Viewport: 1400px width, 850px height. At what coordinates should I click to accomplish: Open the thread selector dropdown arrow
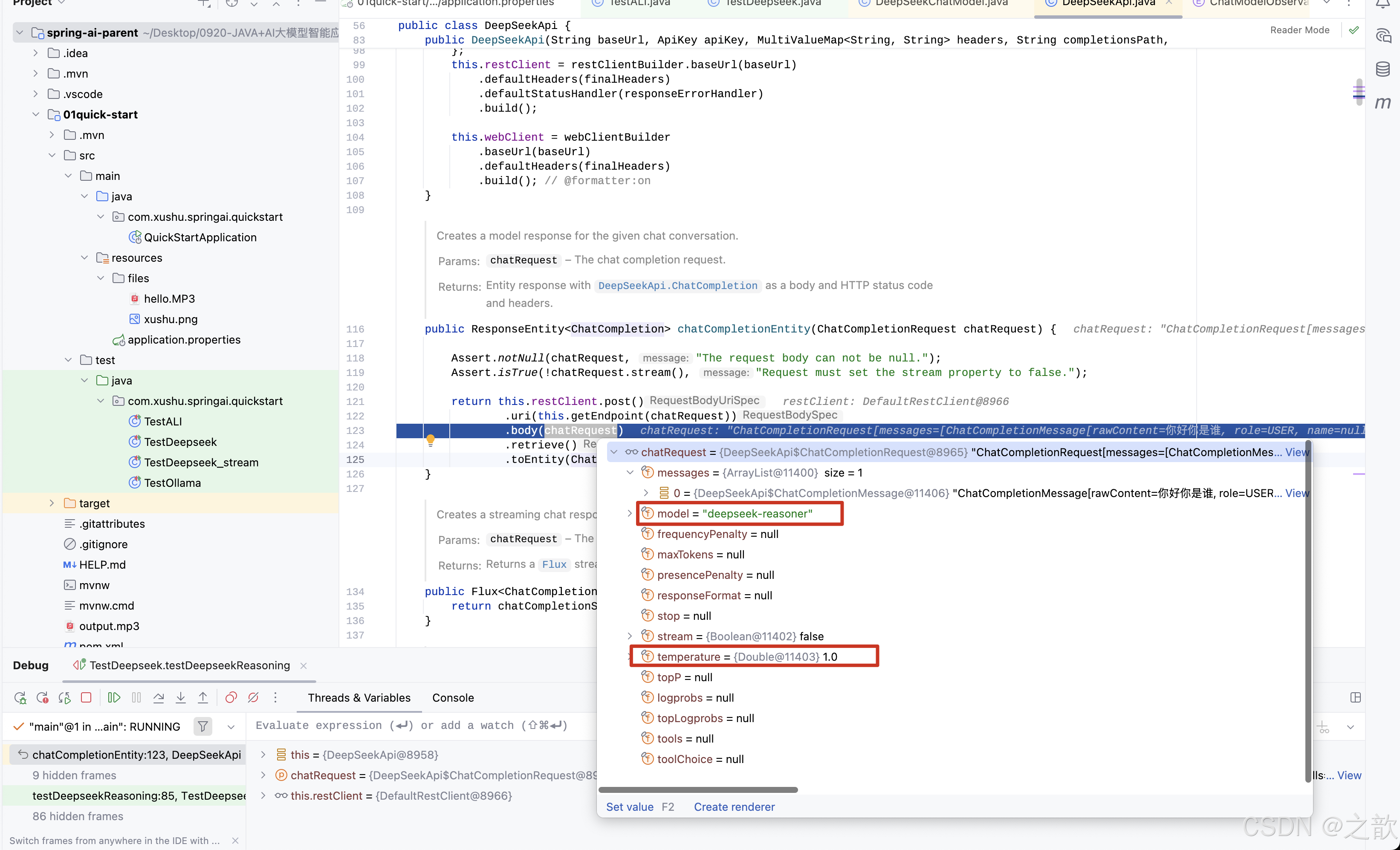(231, 727)
